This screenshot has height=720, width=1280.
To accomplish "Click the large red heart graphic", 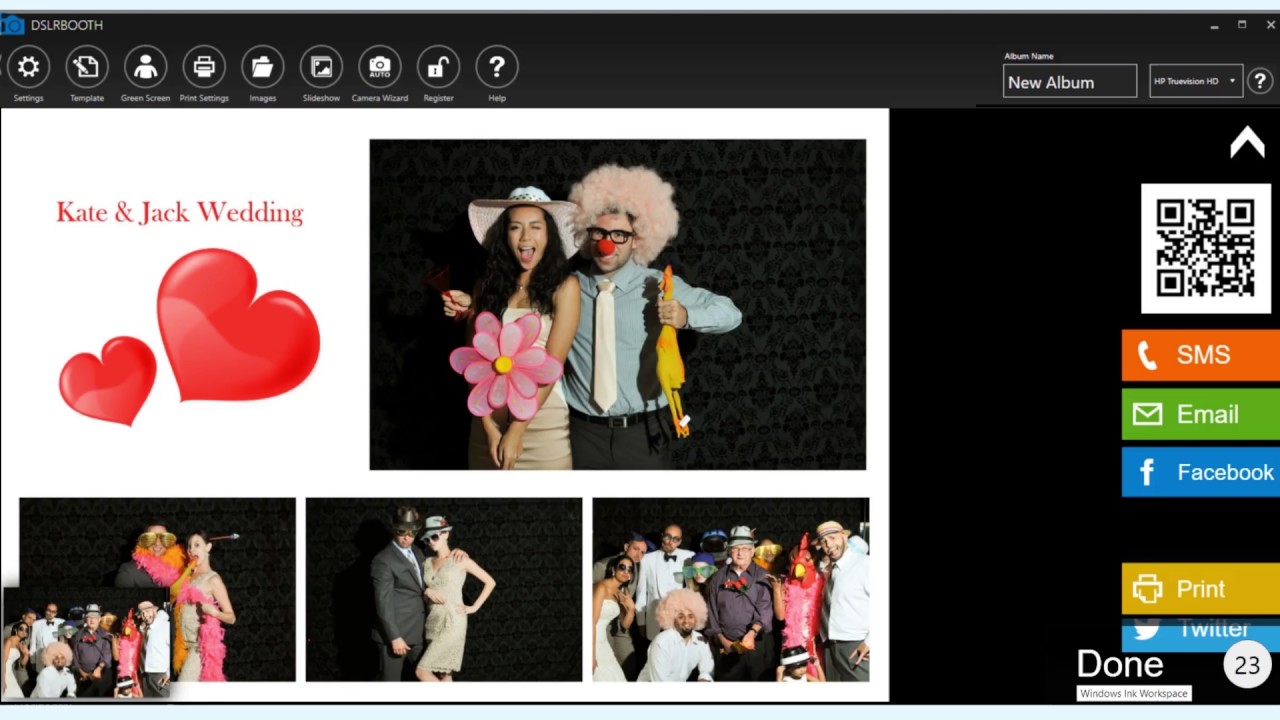I will (238, 324).
